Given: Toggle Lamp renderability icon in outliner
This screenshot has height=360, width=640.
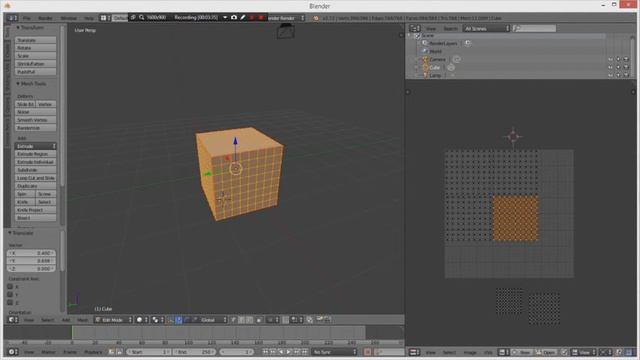Looking at the screenshot, I should coord(626,75).
